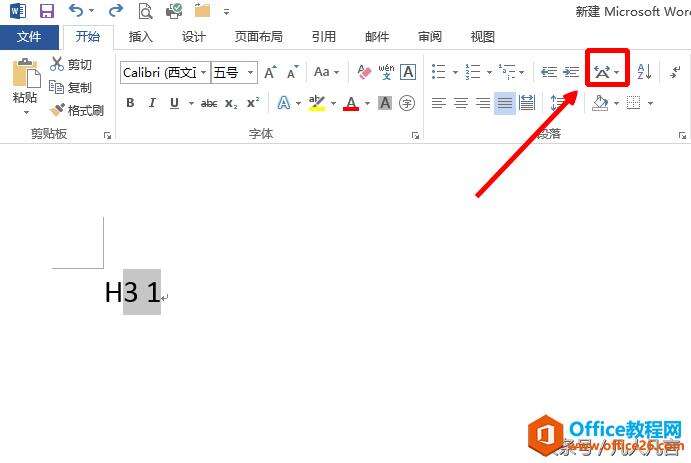Open the 五号 font size dropdown
691x463 pixels.
click(x=250, y=72)
